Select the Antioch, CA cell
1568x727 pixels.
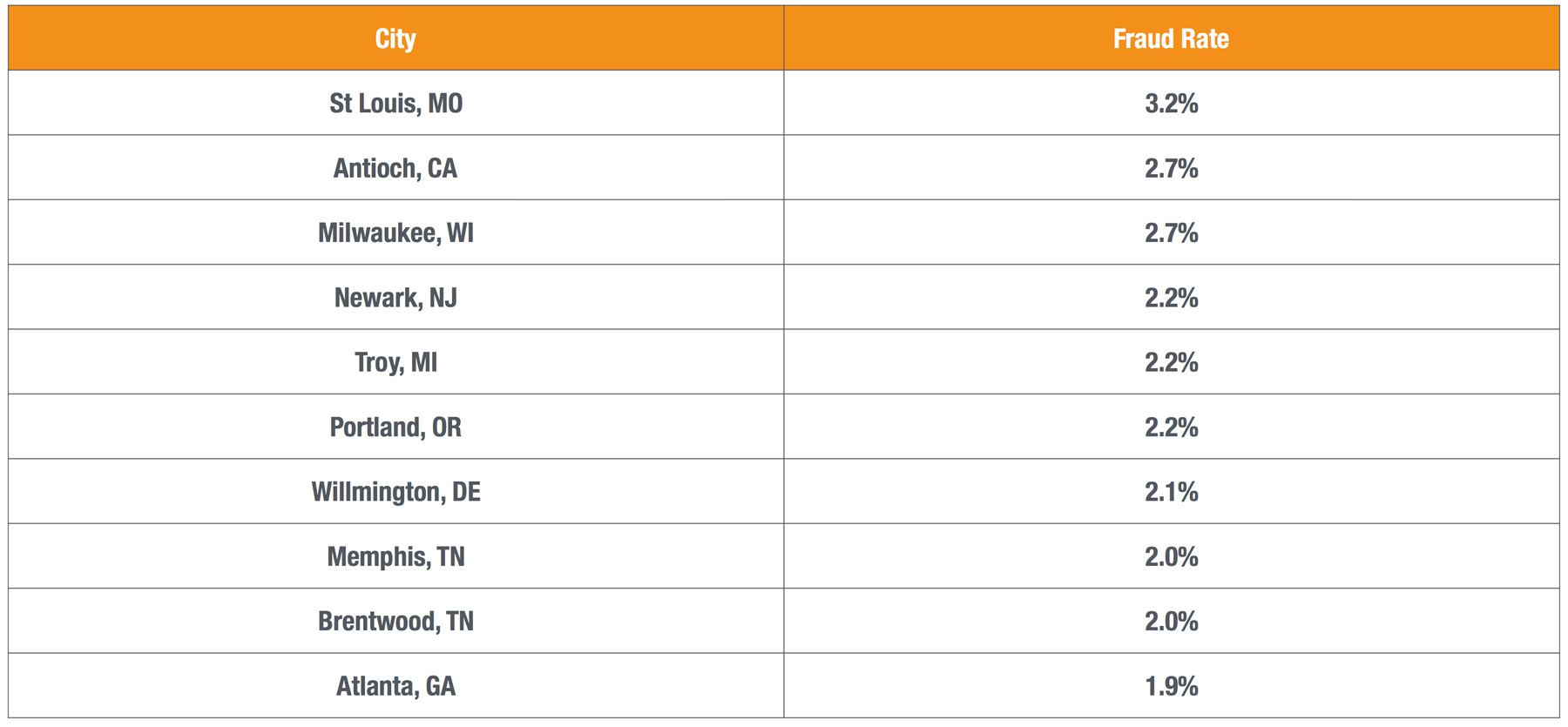(395, 167)
